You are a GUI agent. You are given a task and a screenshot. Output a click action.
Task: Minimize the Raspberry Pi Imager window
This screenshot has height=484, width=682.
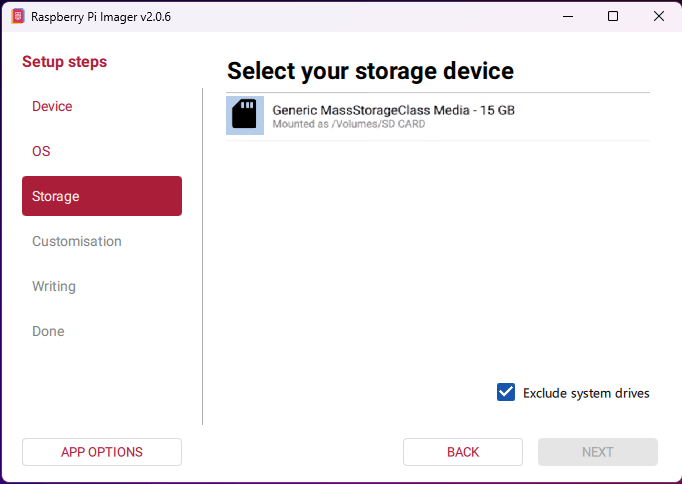click(568, 16)
